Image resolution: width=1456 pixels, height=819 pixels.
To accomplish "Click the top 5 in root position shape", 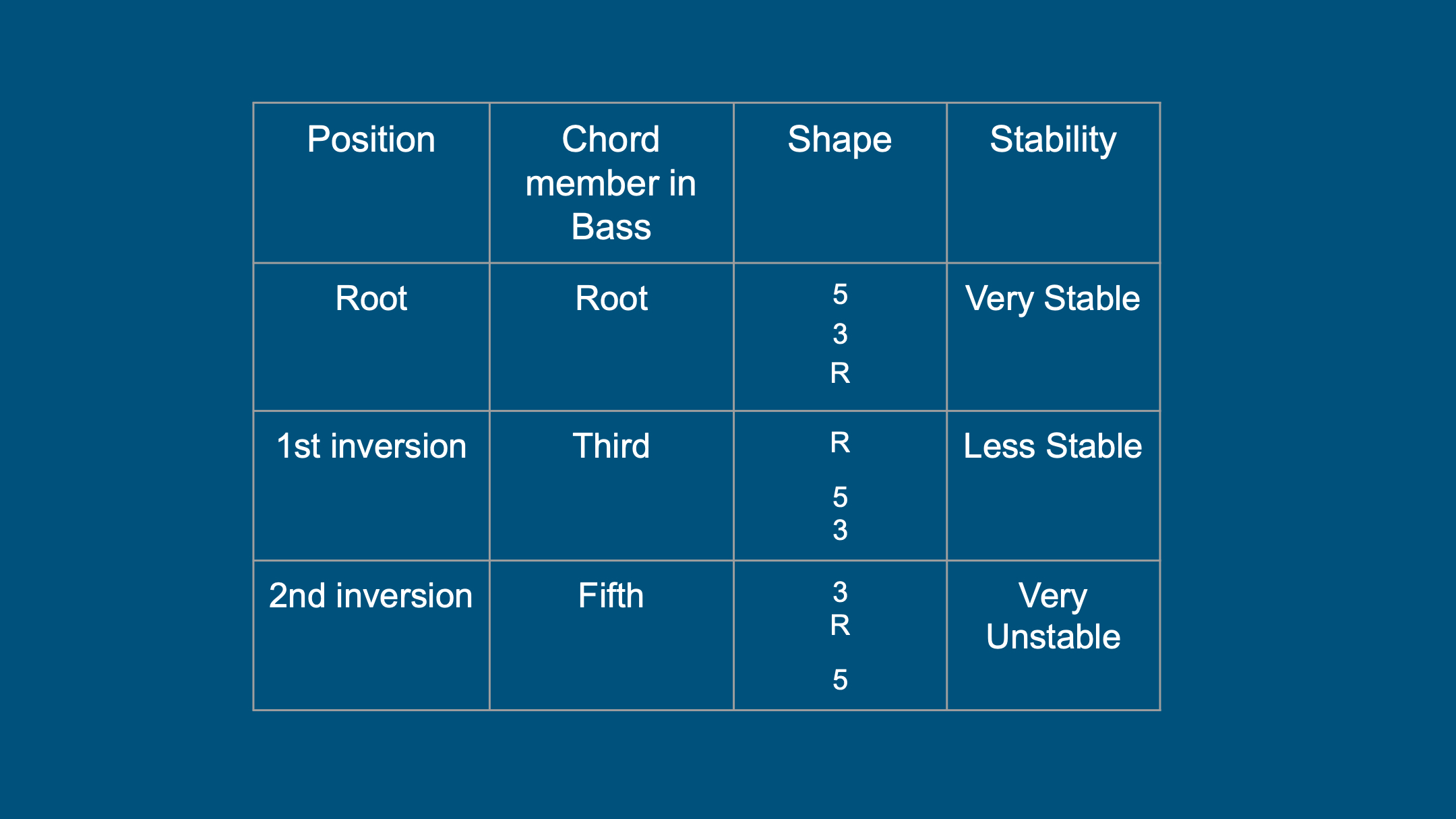I will point(840,294).
